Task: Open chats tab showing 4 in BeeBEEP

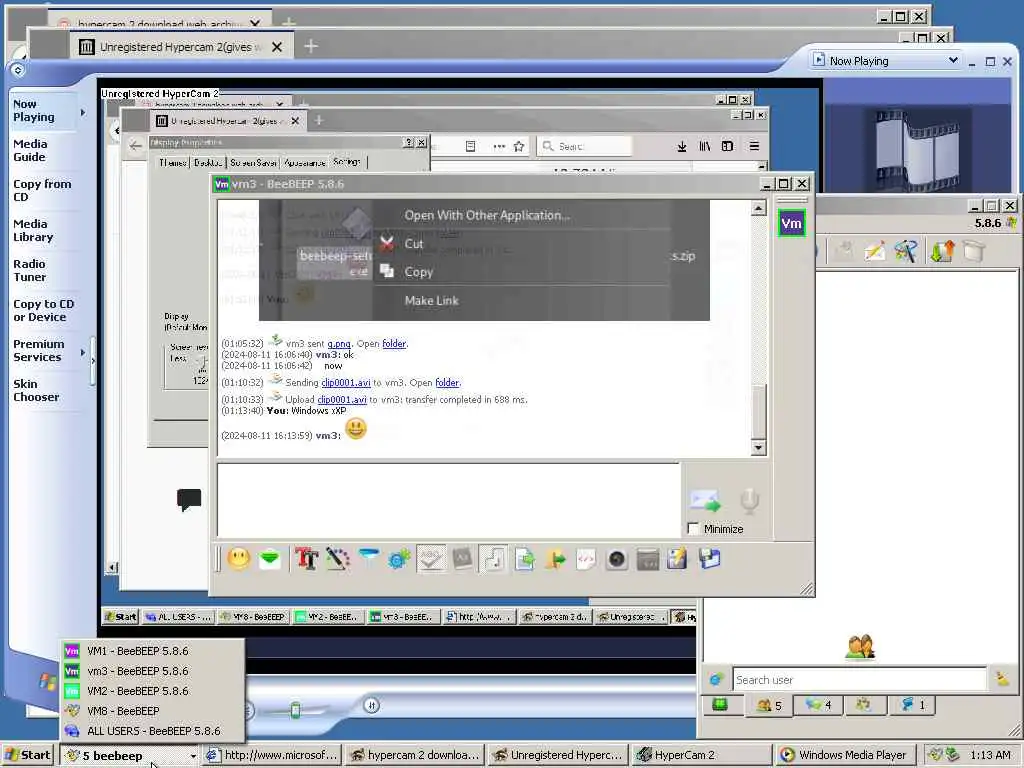Action: click(818, 705)
